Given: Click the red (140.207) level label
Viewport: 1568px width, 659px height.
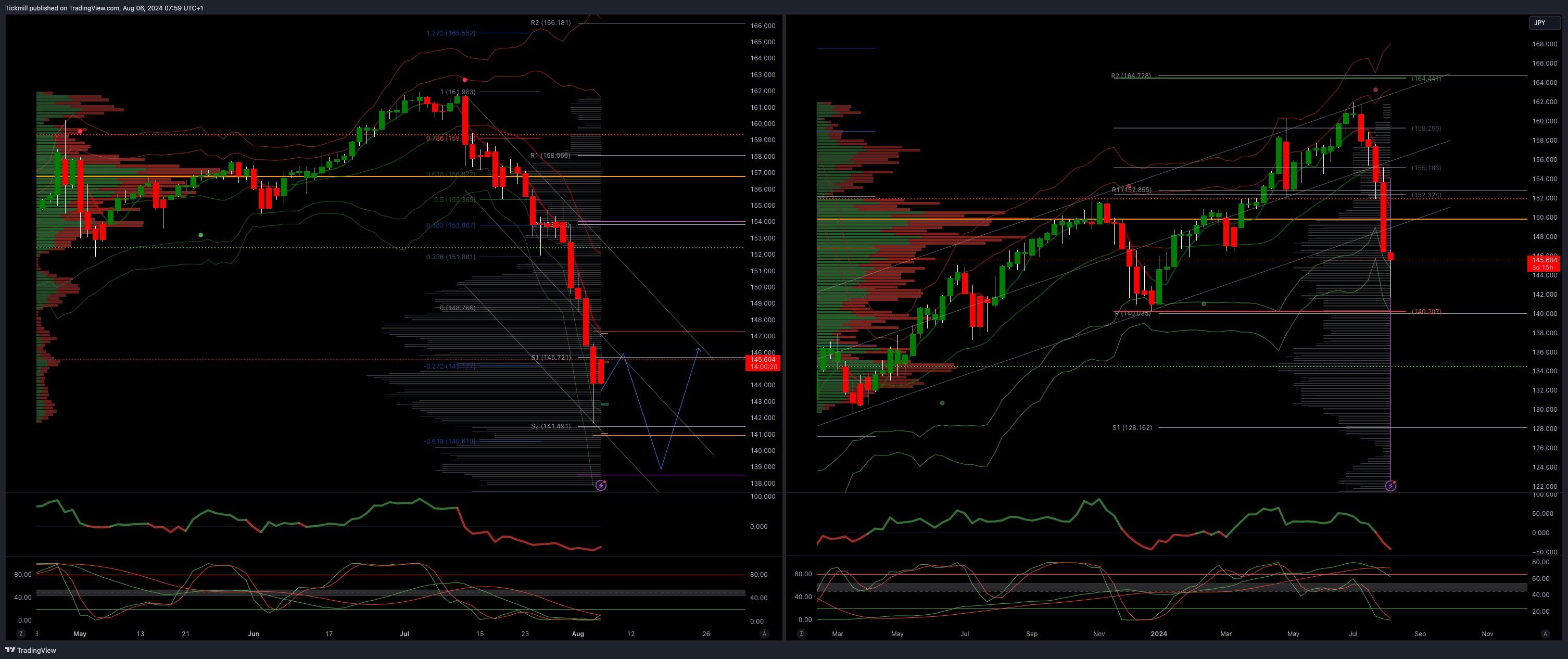Looking at the screenshot, I should tap(1426, 312).
